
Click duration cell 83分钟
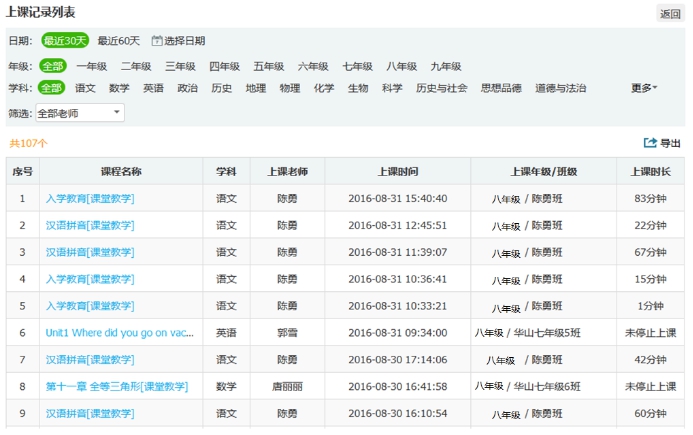click(x=651, y=198)
